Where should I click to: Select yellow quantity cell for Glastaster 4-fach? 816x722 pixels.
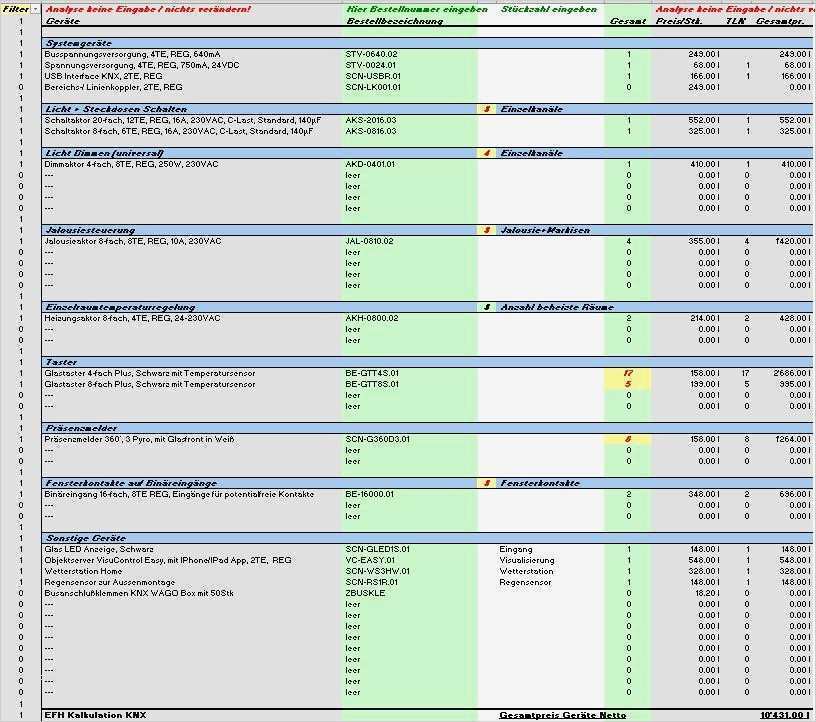[x=628, y=373]
